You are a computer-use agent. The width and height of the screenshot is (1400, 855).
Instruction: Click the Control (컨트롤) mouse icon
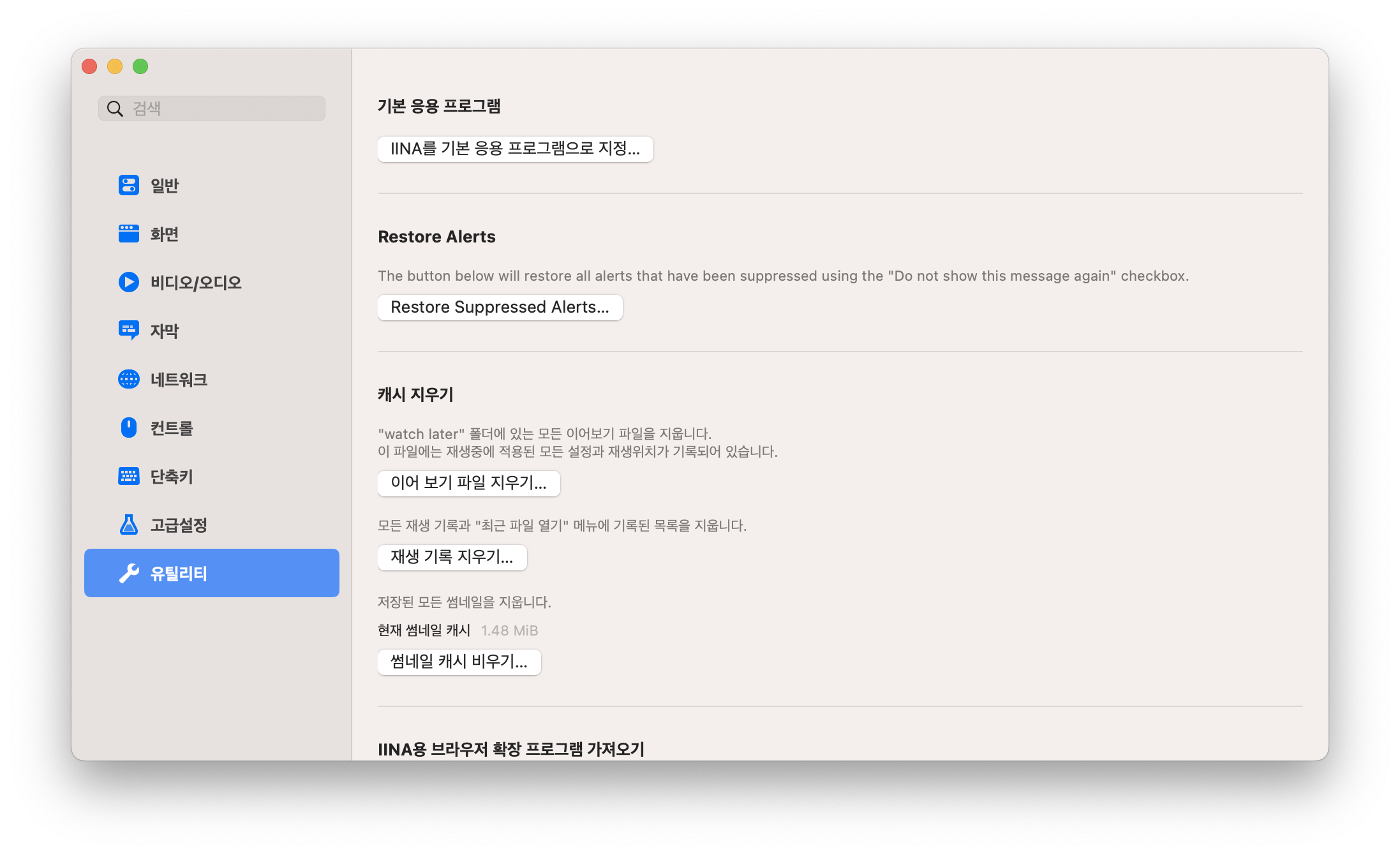[x=129, y=427]
